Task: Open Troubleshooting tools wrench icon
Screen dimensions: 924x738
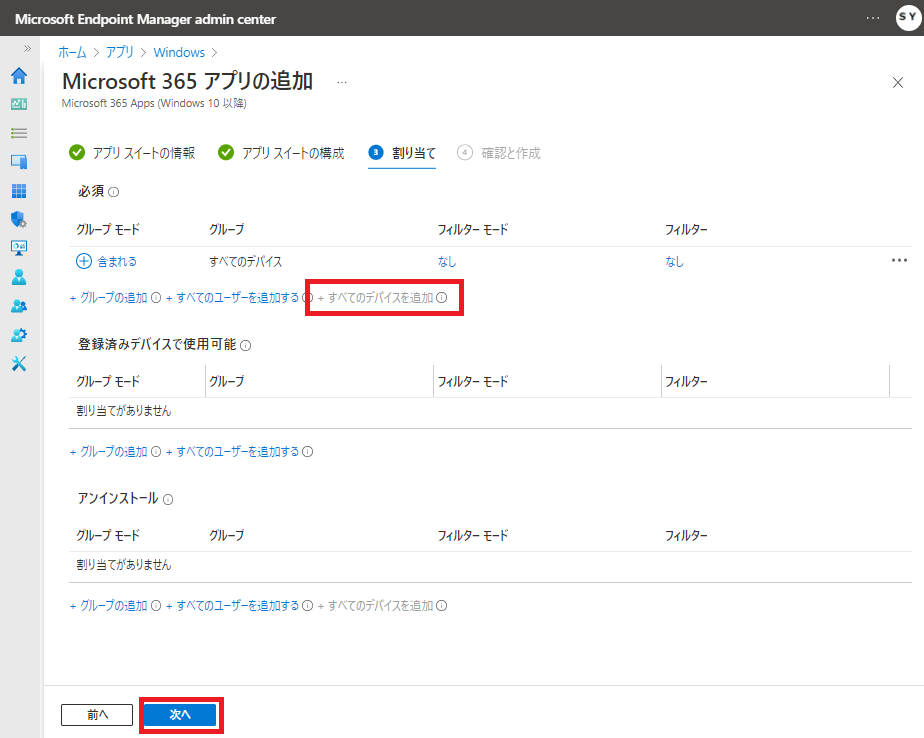Action: [19, 364]
